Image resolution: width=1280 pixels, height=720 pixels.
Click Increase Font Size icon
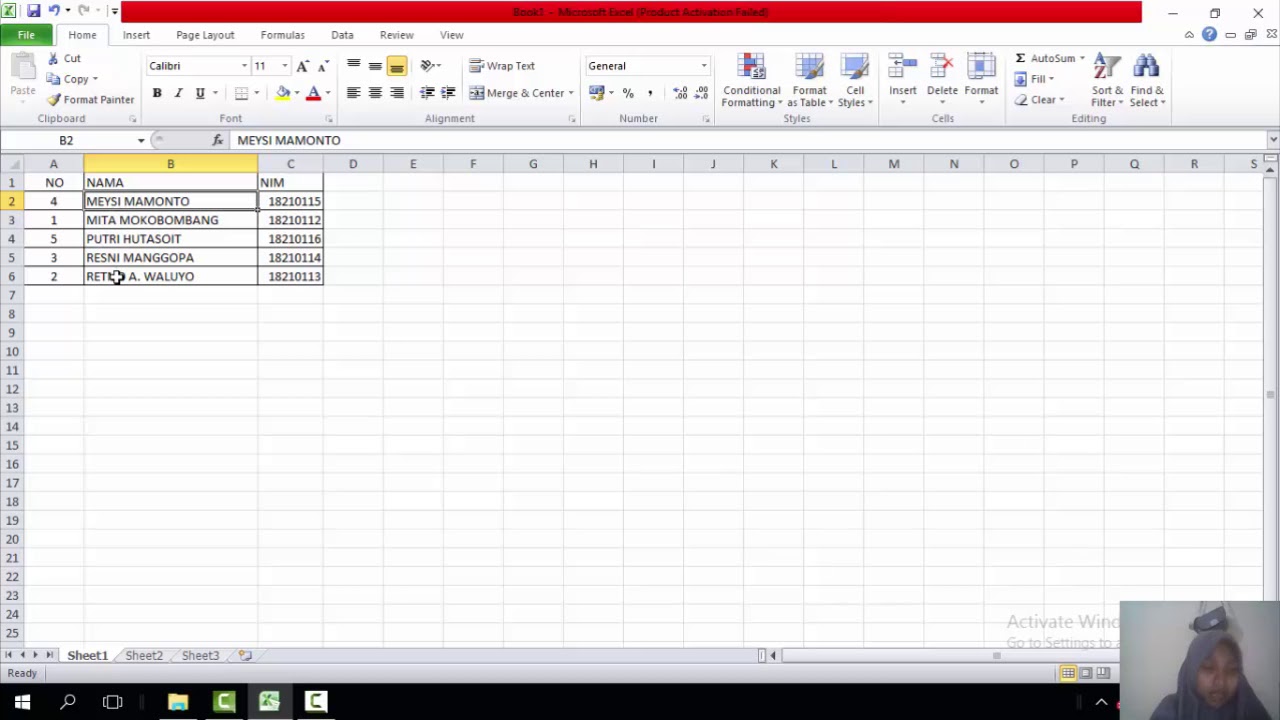303,66
